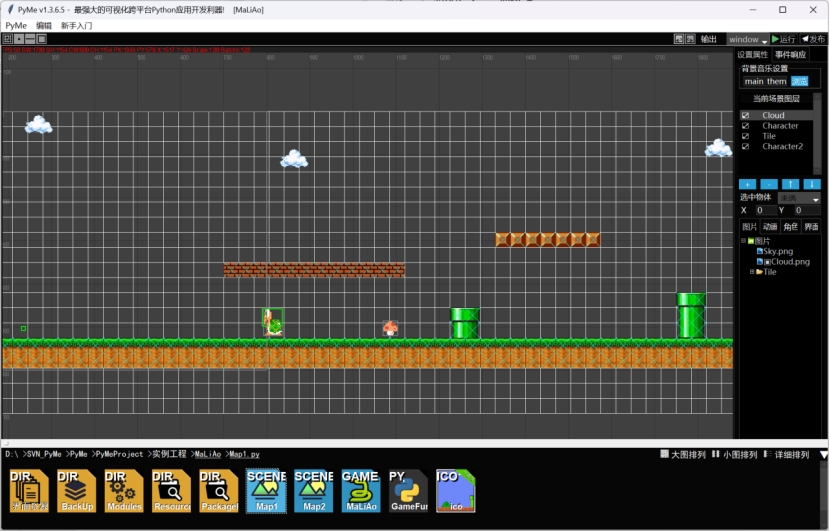This screenshot has width=830, height=531.
Task: Switch to the 图片 resource tab
Action: coord(750,227)
